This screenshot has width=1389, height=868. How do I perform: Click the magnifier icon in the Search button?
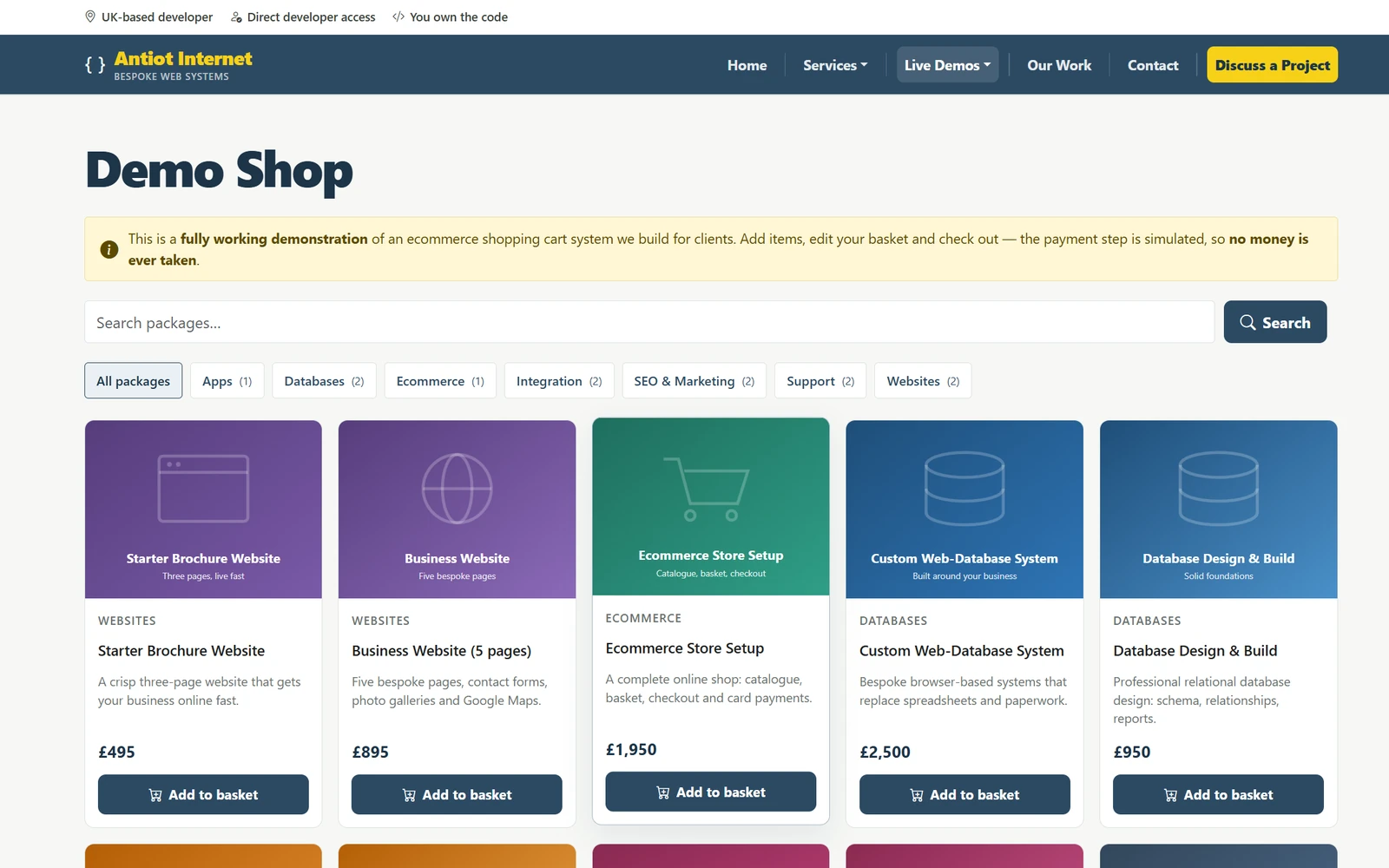[x=1247, y=322]
